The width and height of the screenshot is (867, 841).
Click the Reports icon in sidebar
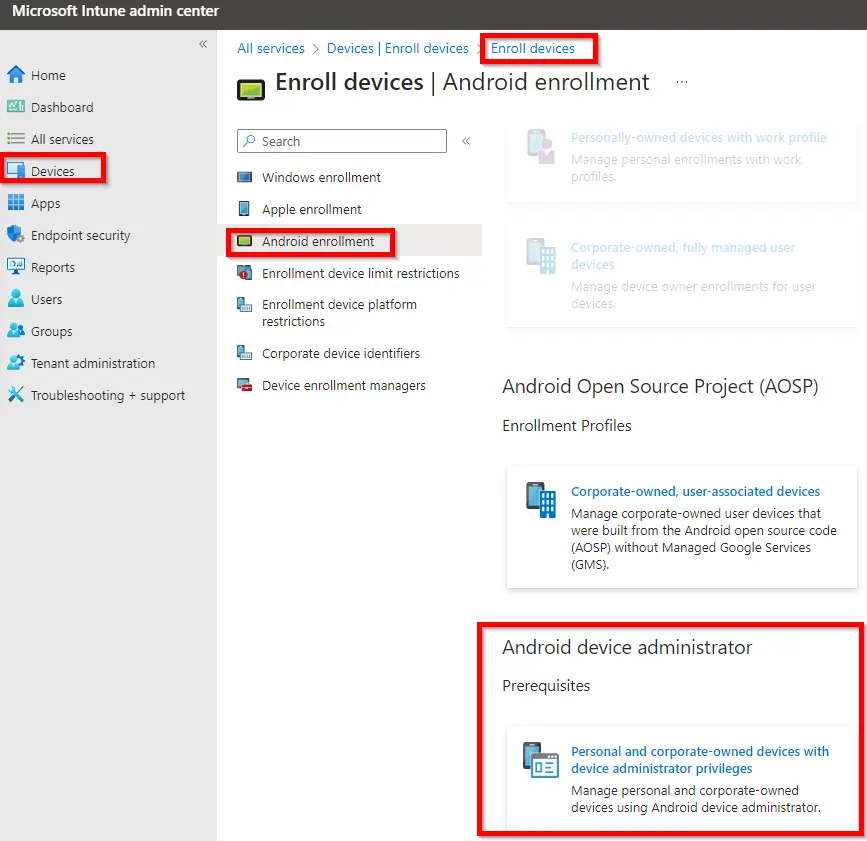(15, 266)
